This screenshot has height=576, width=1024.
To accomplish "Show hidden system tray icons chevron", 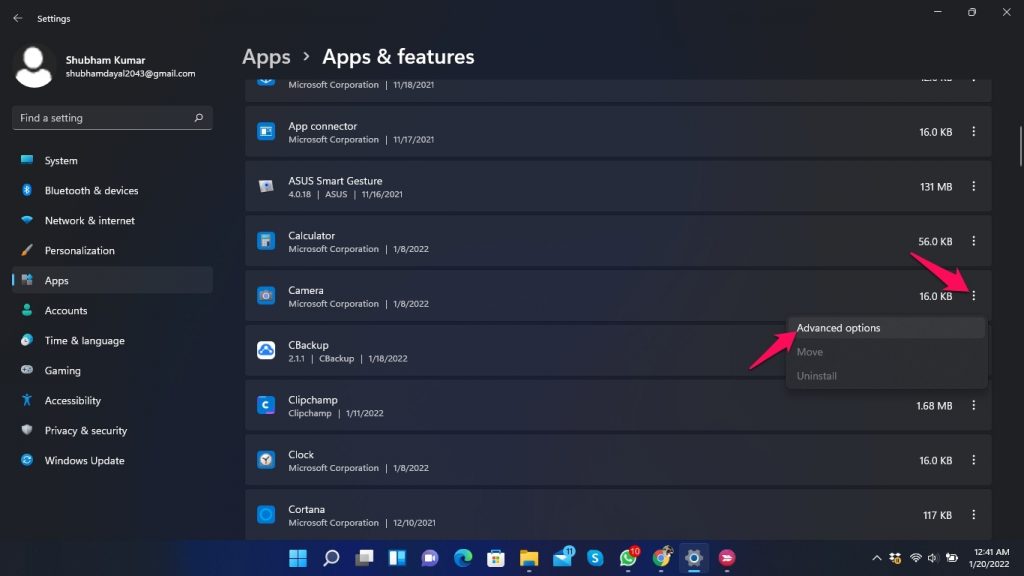I will (x=877, y=557).
